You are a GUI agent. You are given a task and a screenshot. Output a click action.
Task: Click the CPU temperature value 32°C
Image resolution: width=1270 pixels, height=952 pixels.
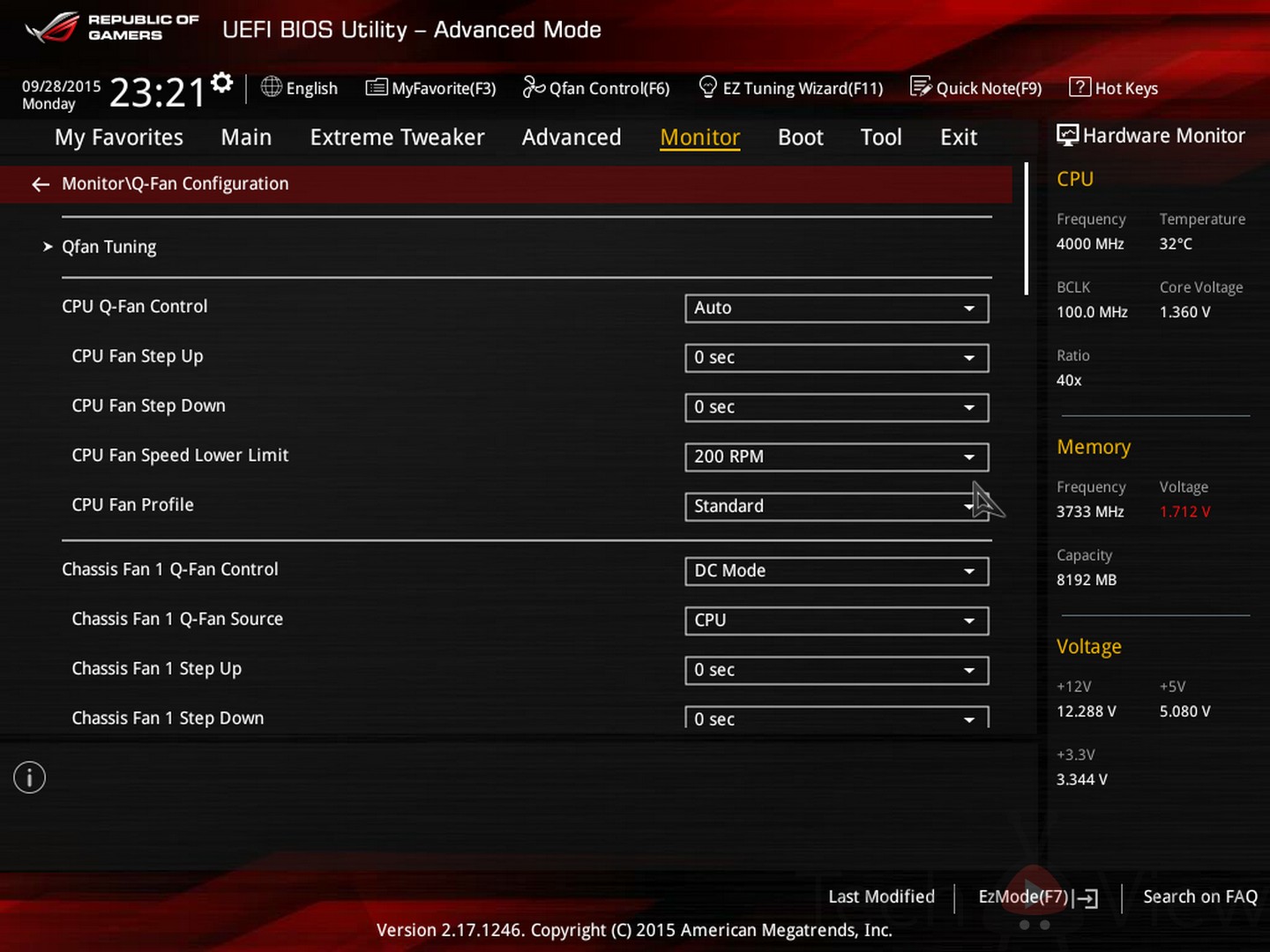[1176, 243]
